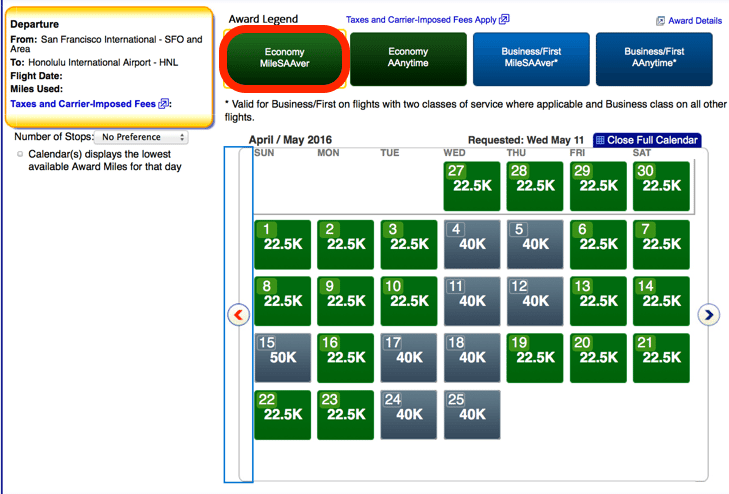This screenshot has height=494, width=729.
Task: Go to next month with blue arrow
Action: click(x=709, y=315)
